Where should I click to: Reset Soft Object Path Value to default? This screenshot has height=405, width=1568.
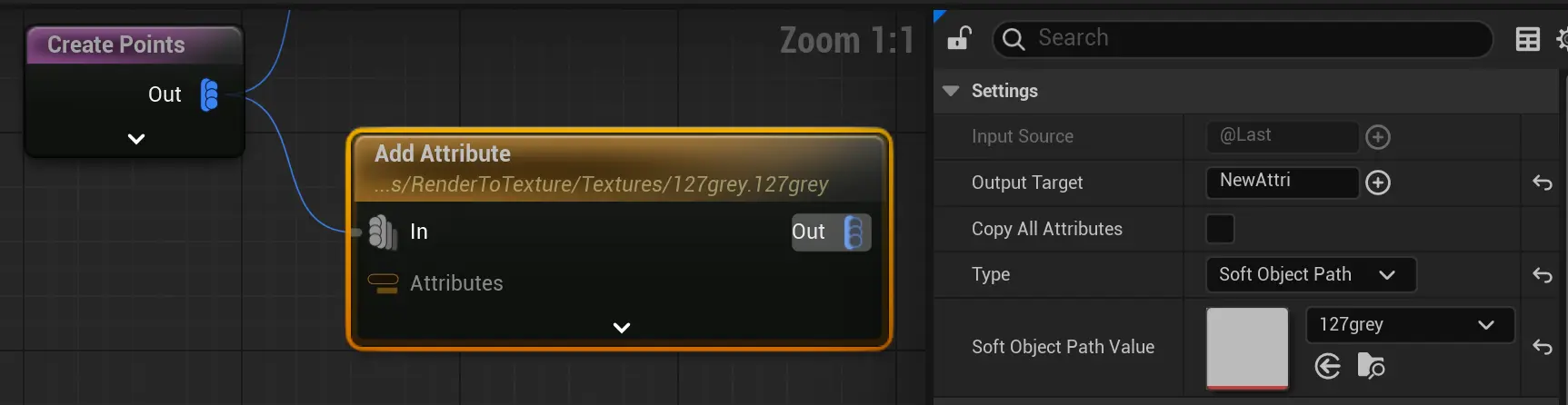click(x=1542, y=347)
